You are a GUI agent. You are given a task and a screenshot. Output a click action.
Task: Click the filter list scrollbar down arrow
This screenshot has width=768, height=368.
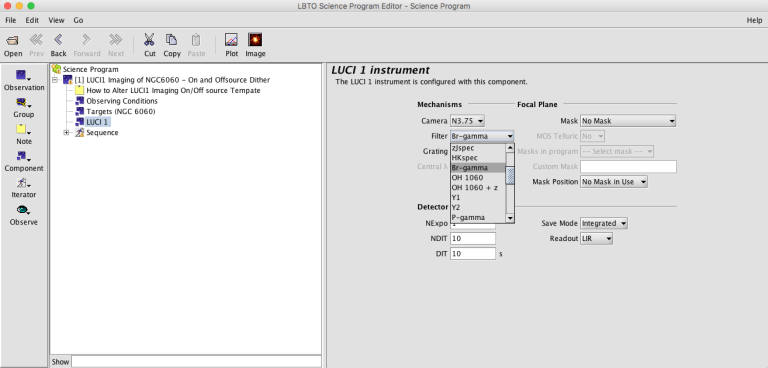point(510,218)
